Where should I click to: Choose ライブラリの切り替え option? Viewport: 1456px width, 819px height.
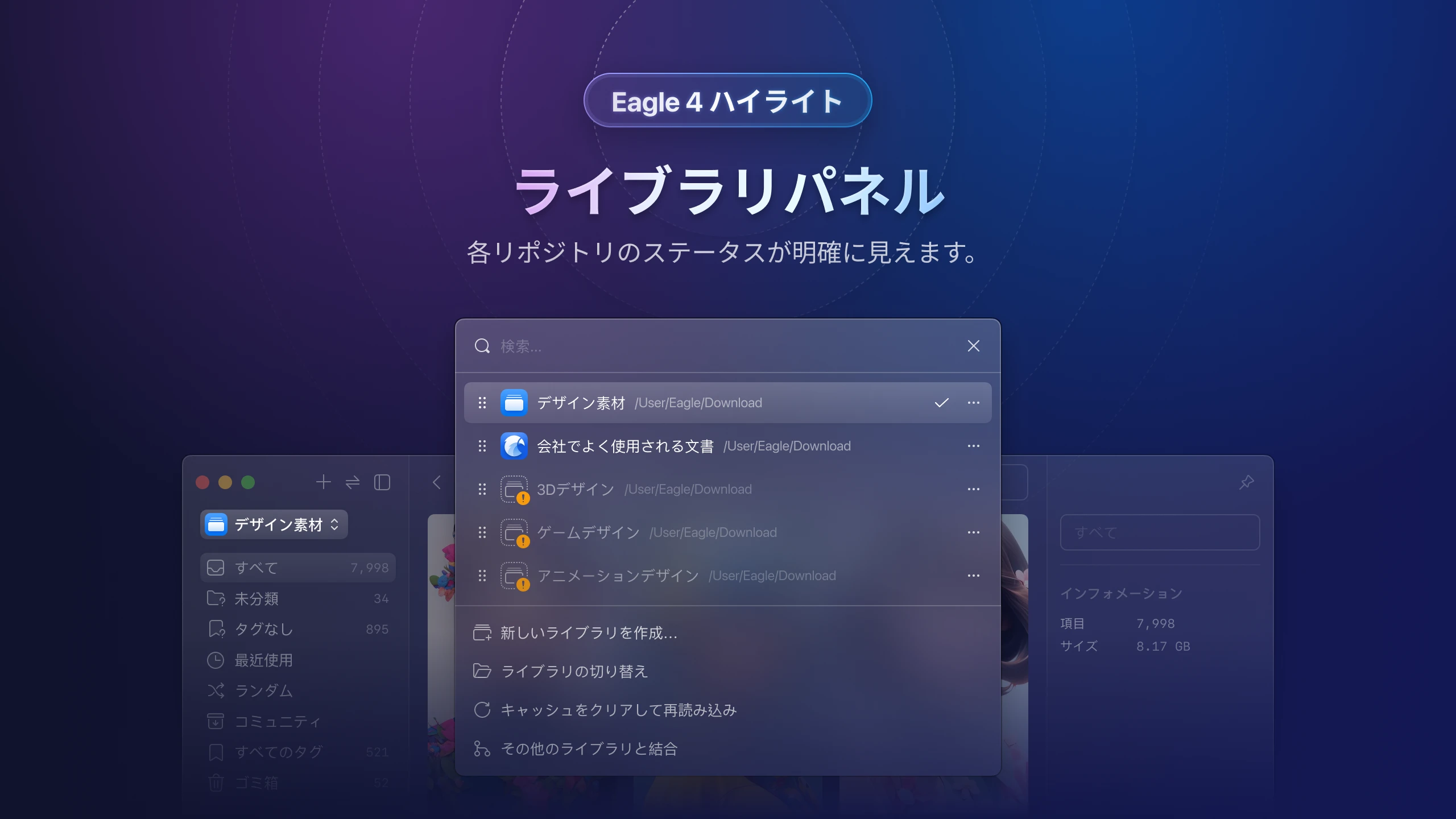(x=727, y=671)
